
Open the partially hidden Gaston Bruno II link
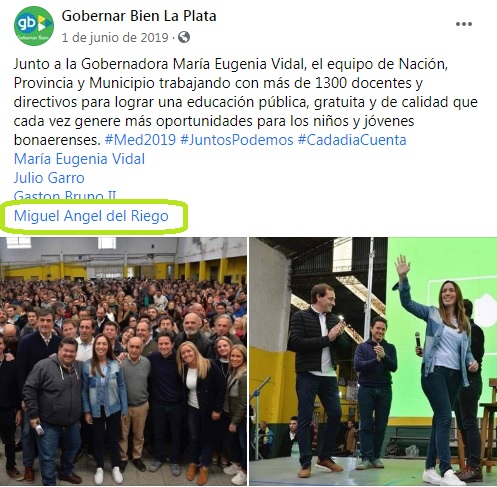[65, 195]
